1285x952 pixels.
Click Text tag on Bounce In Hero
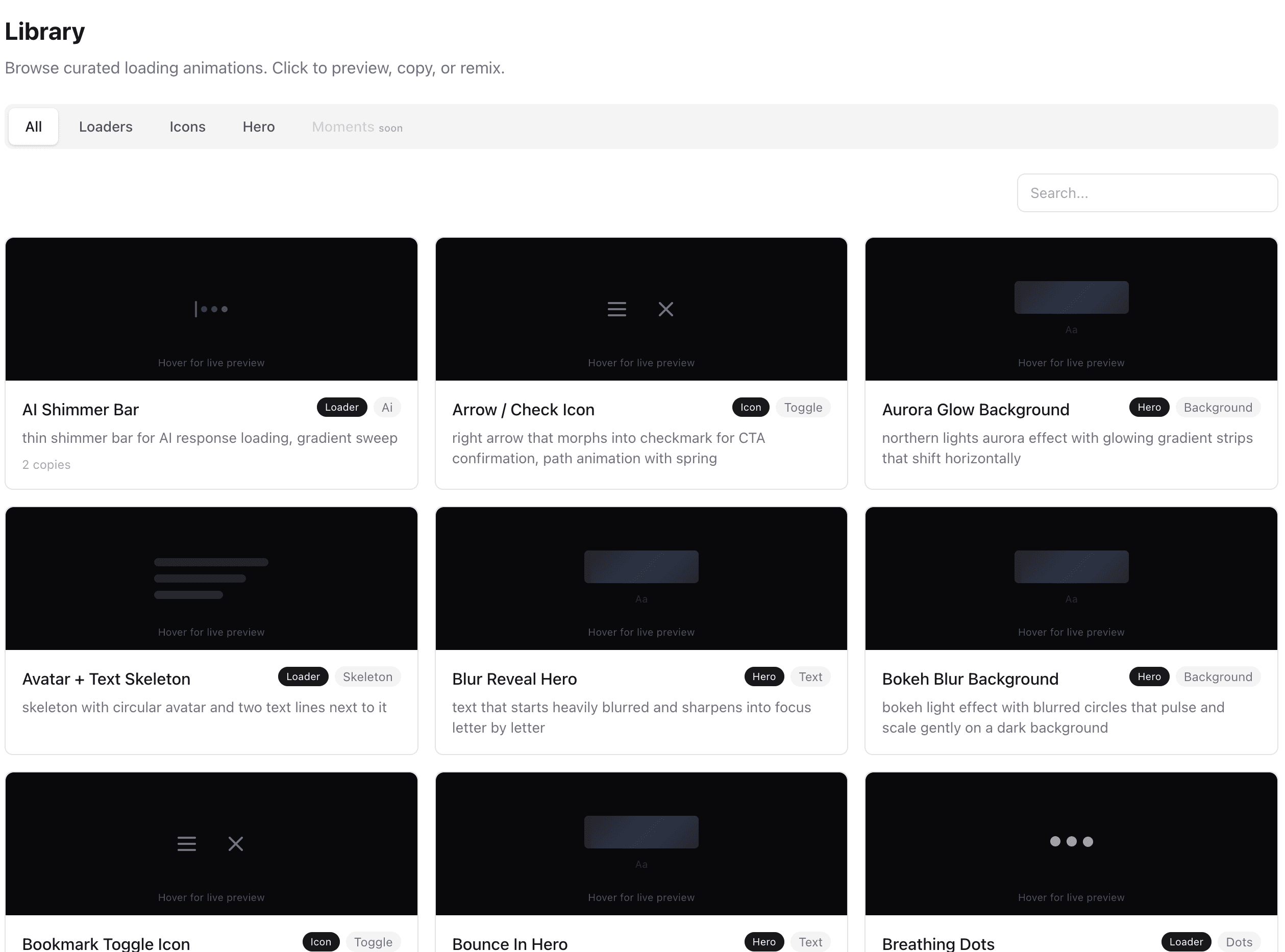[x=810, y=942]
